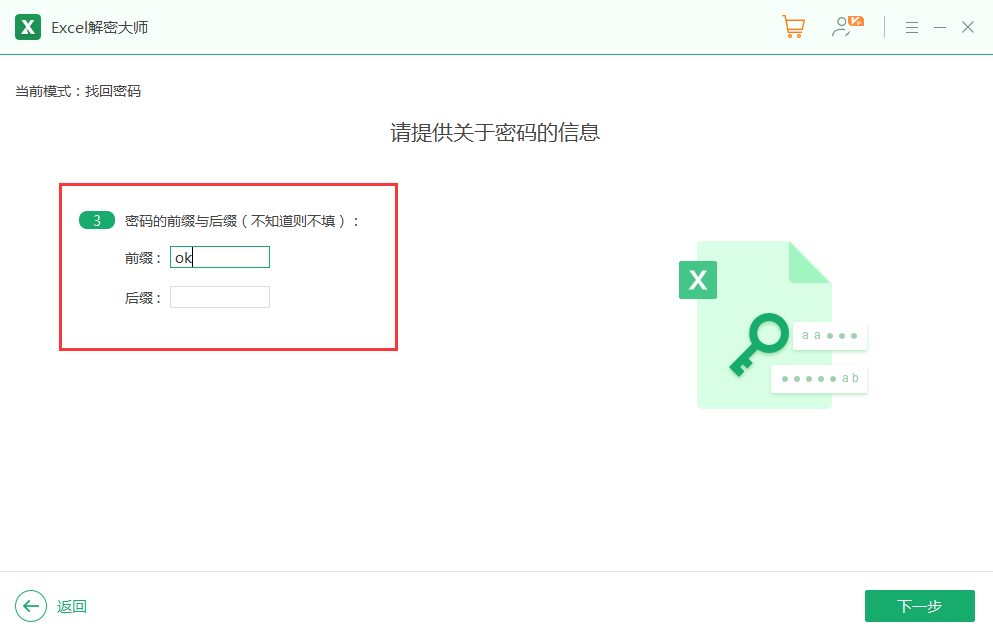Open the hamburger menu in title bar
Viewport: 993px width, 632px height.
[x=911, y=27]
